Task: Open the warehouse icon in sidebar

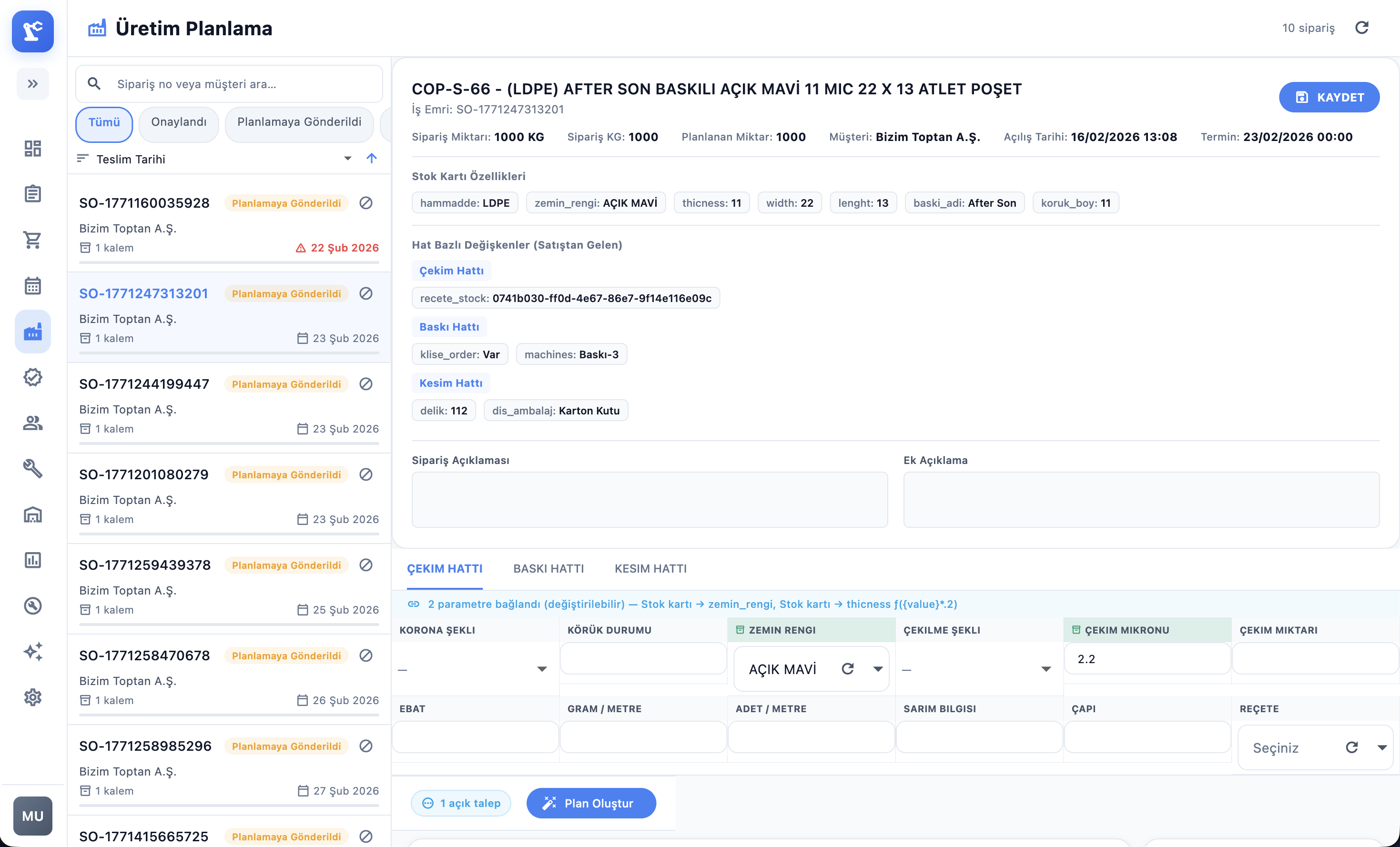Action: click(x=32, y=514)
